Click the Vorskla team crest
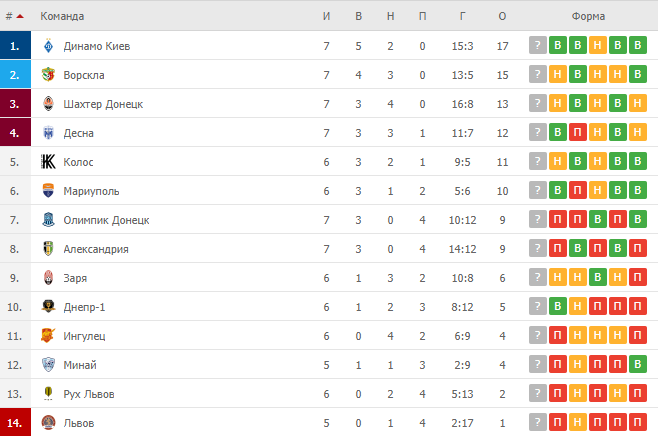 (48, 75)
